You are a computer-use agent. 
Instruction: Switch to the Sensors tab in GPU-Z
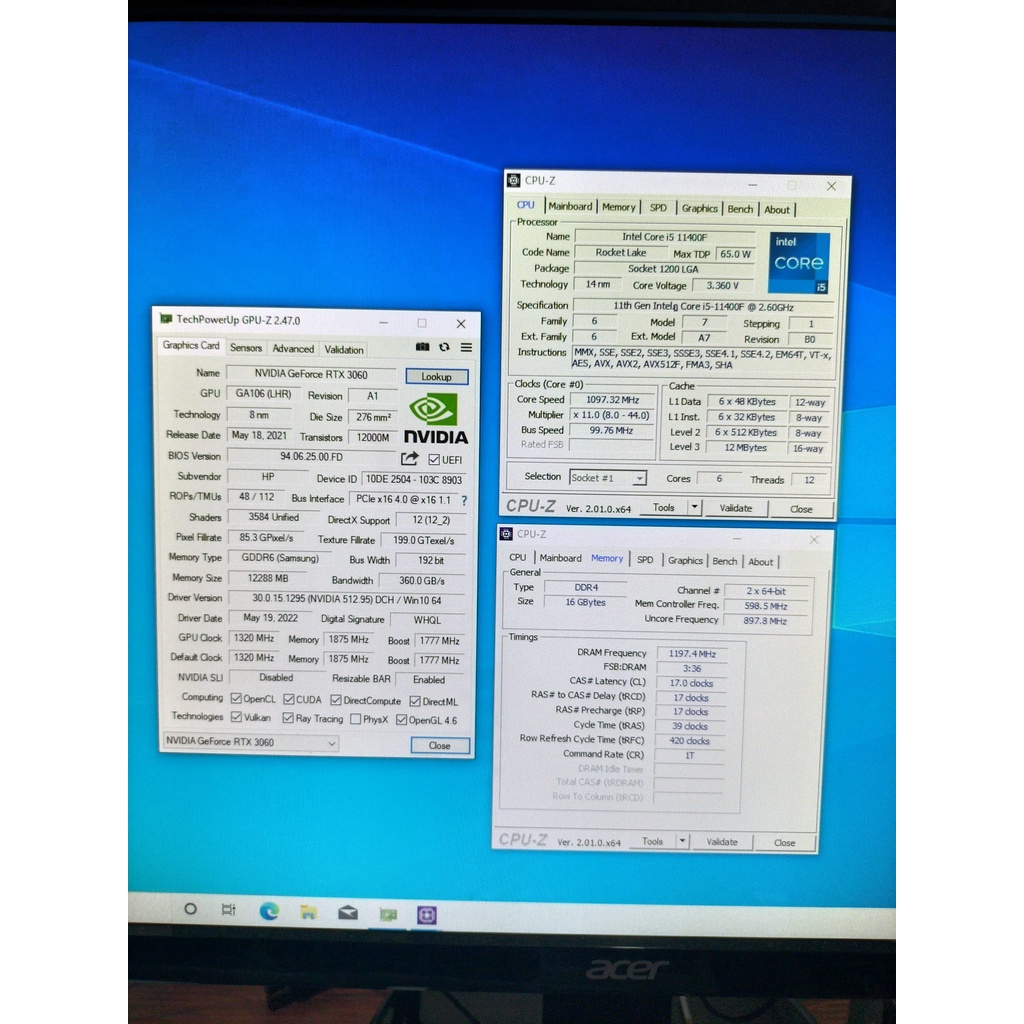coord(246,348)
